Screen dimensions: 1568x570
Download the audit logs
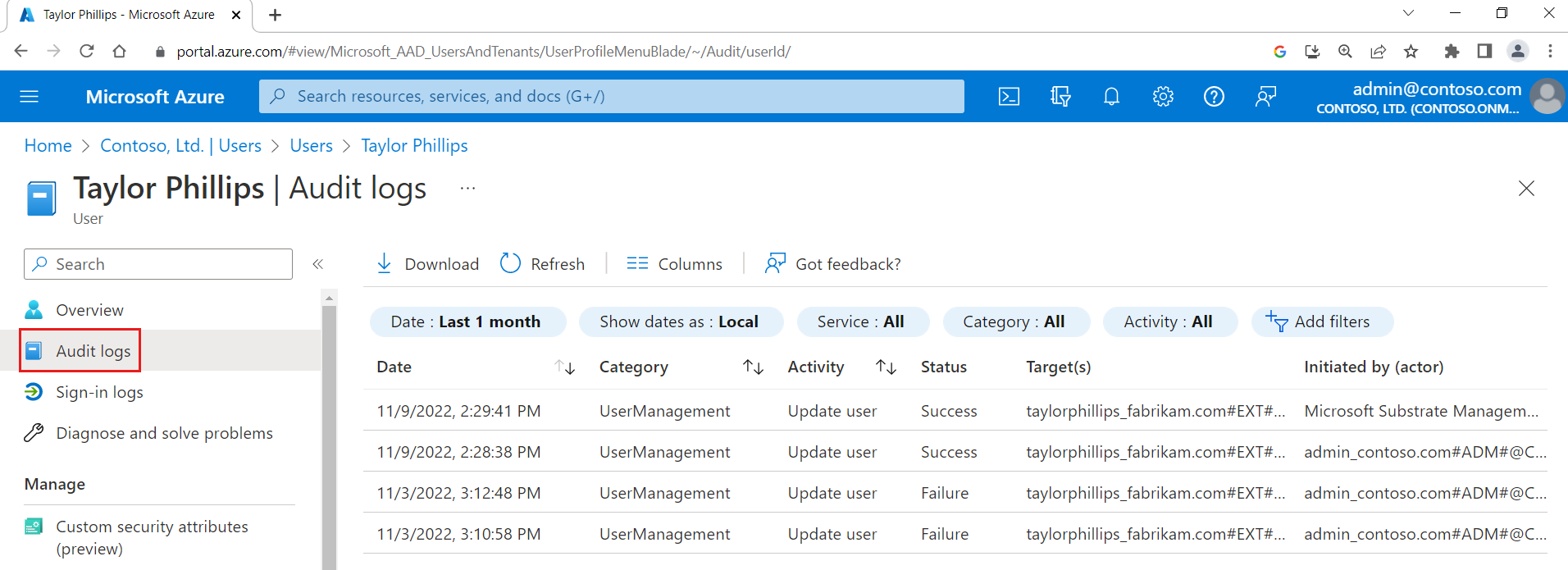coord(427,264)
